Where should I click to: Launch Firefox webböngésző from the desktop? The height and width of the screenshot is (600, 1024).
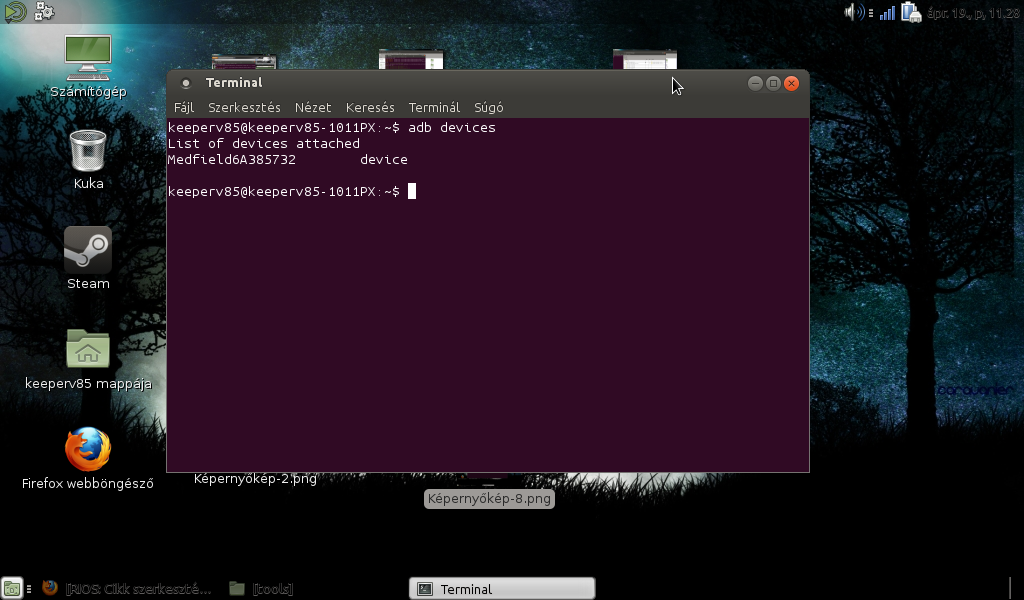(88, 459)
